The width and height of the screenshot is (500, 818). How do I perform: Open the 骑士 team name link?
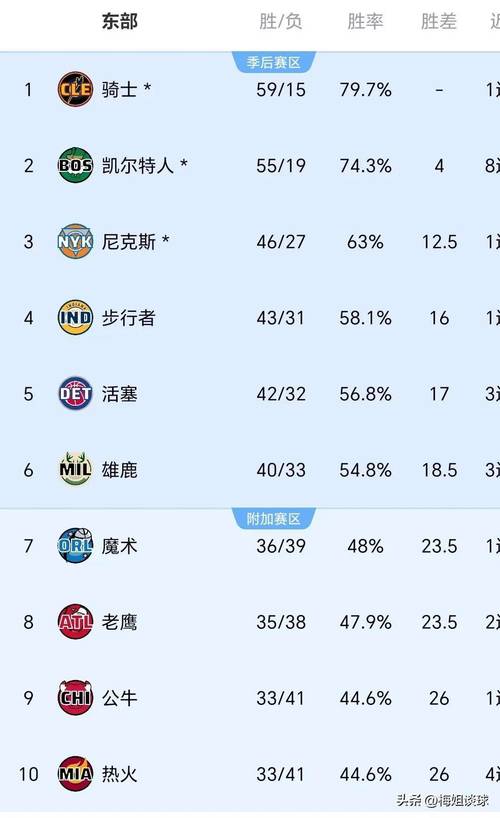[x=120, y=90]
